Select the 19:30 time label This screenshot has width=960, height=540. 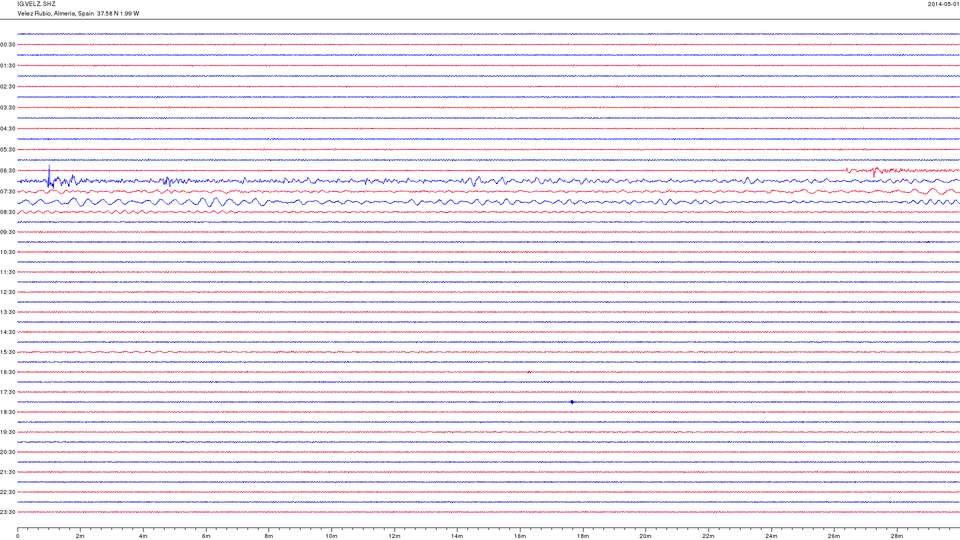pyautogui.click(x=8, y=432)
